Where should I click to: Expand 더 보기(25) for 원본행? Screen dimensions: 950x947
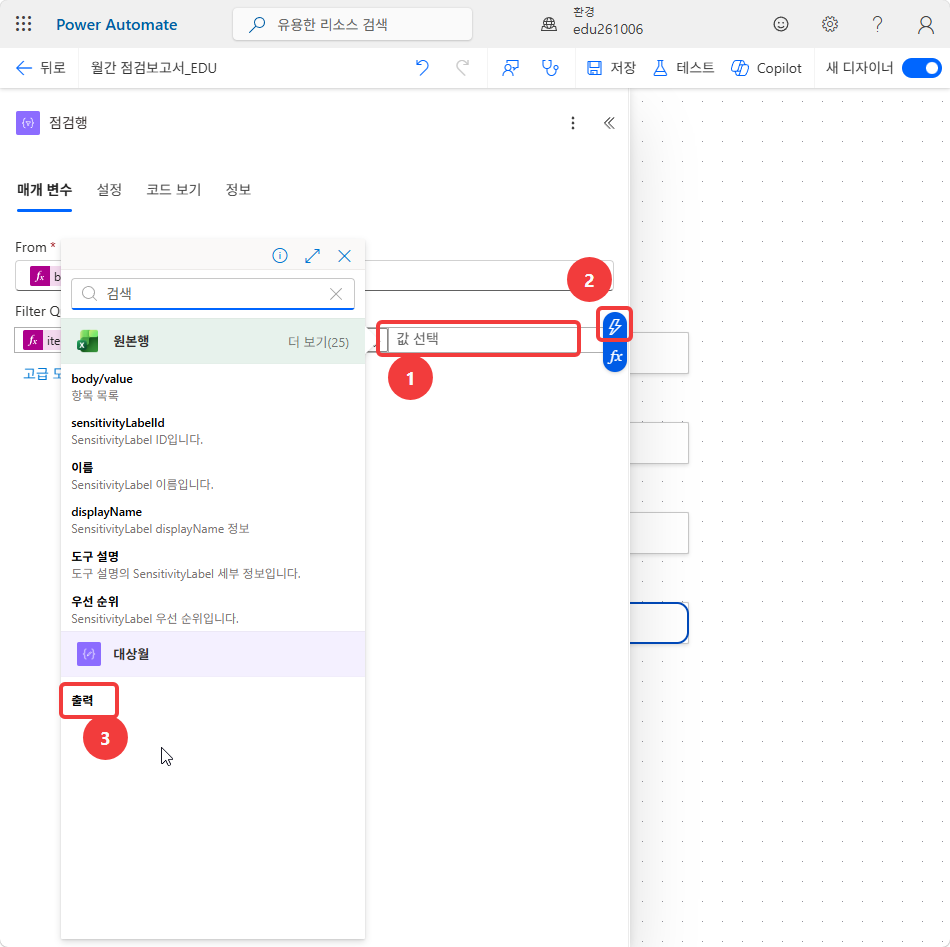318,342
